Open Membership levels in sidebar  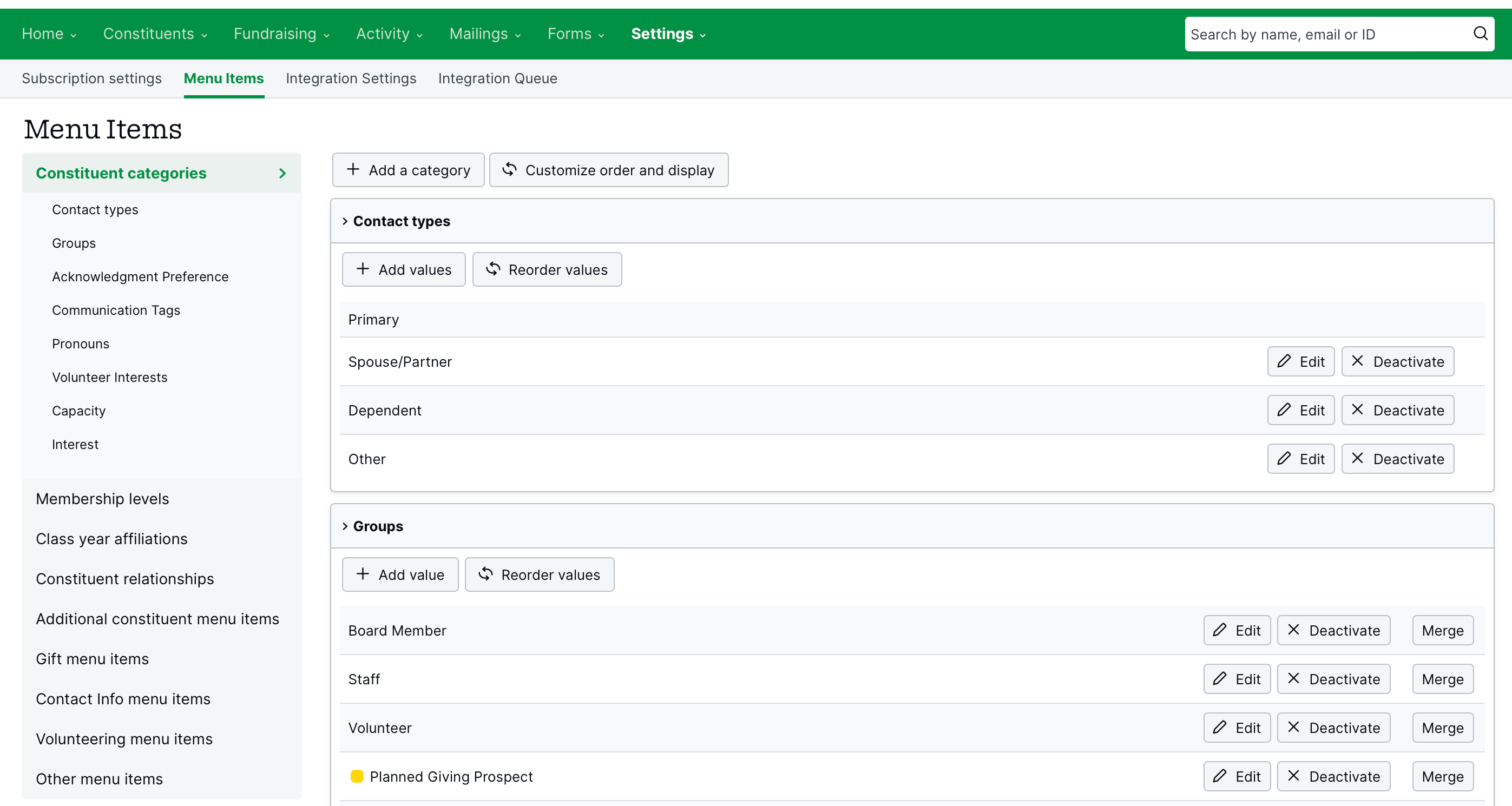click(102, 499)
